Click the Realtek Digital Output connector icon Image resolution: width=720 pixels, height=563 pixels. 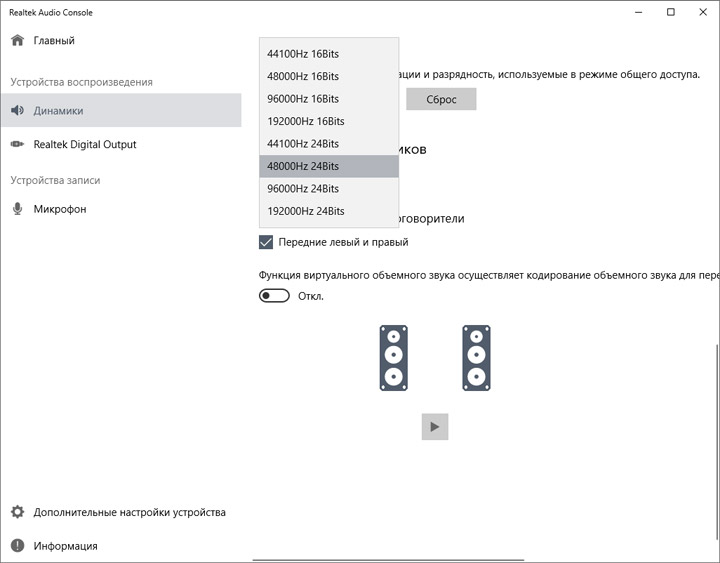(x=17, y=145)
